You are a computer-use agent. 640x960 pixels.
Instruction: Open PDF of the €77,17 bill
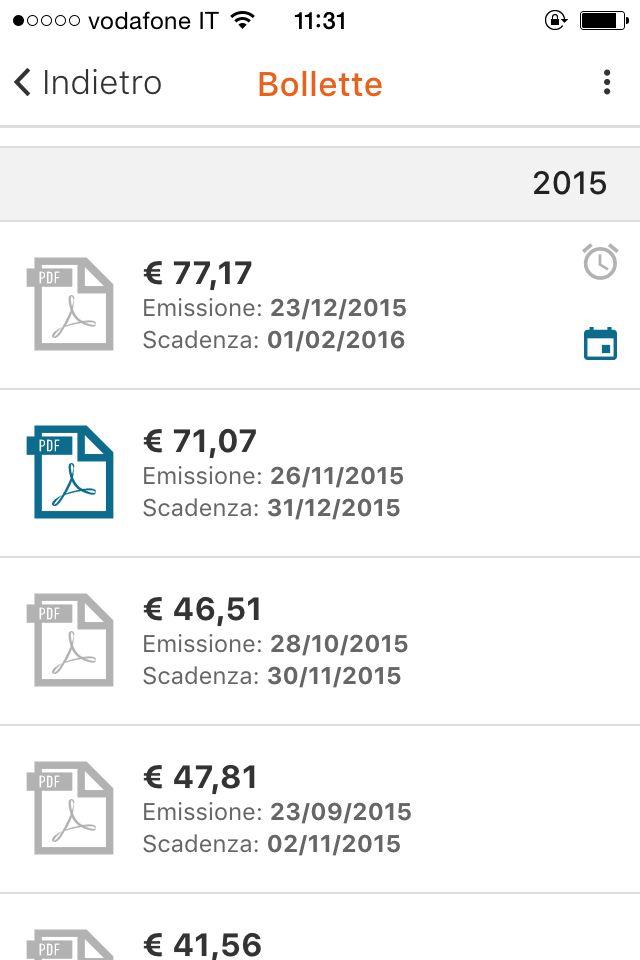(x=69, y=304)
